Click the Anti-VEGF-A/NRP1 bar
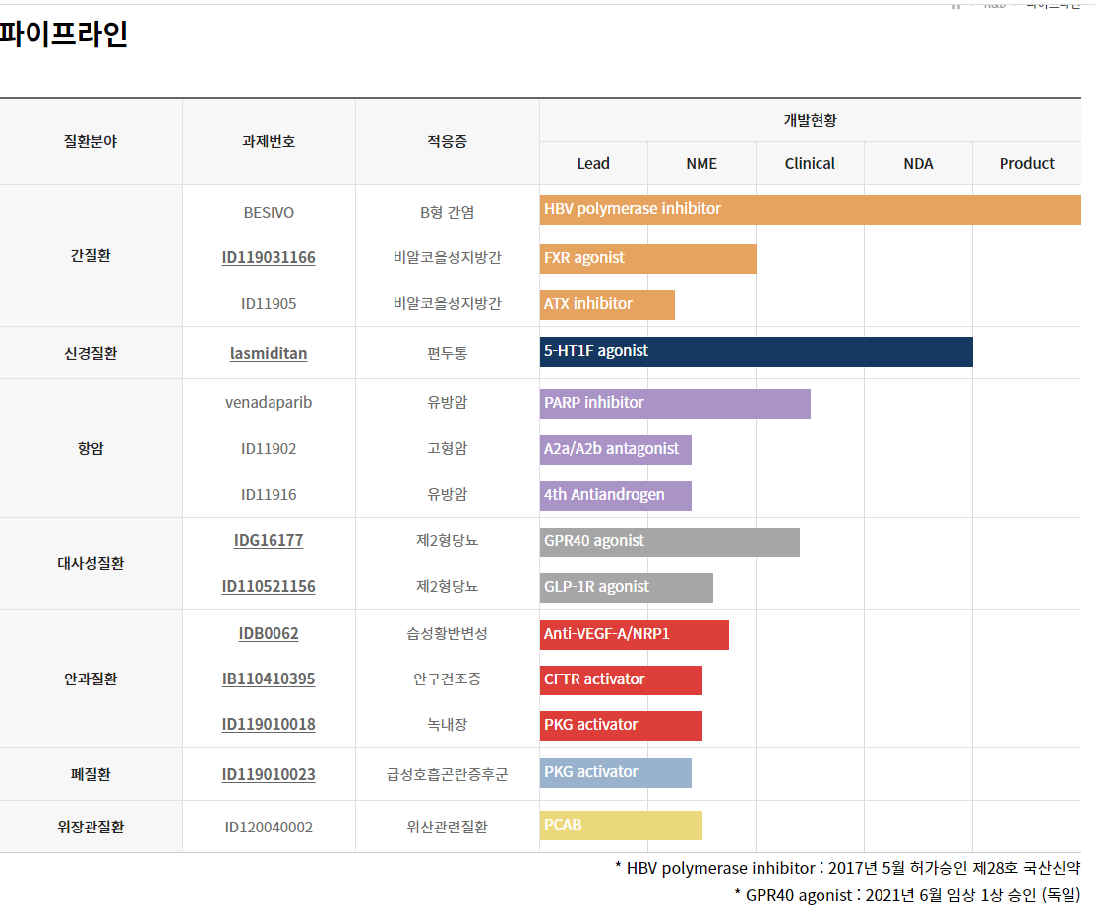Viewport: 1095px width, 905px height. pyautogui.click(x=634, y=635)
